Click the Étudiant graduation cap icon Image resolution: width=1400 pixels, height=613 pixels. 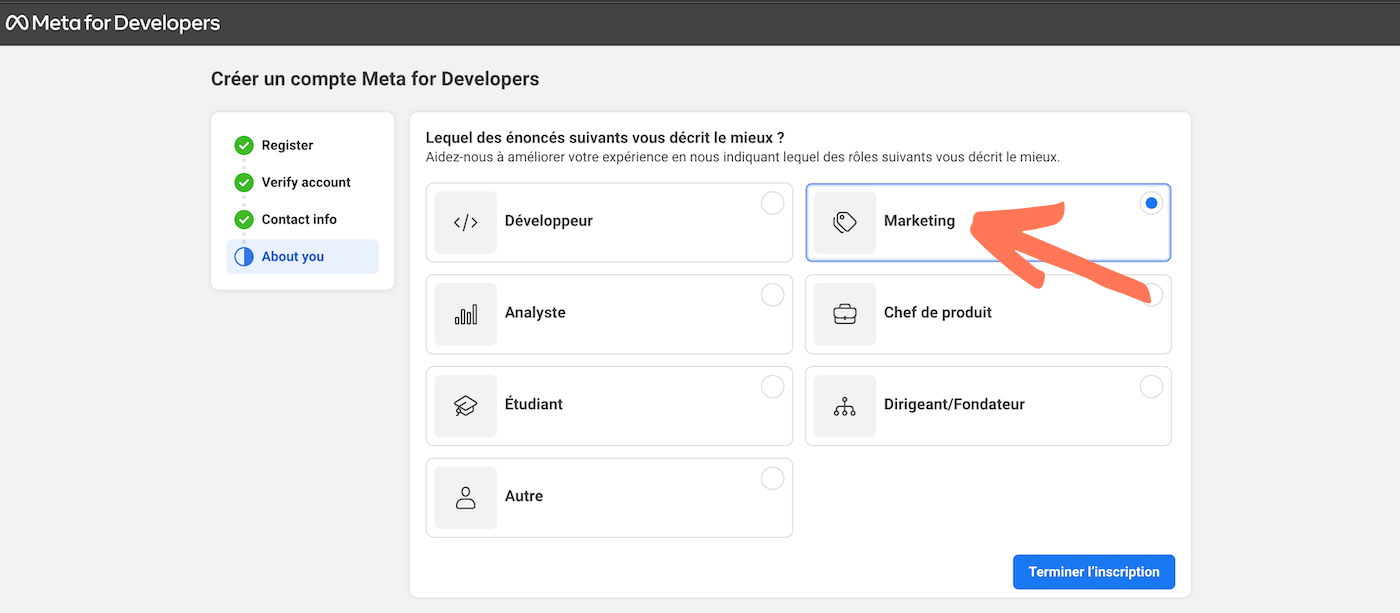(x=465, y=406)
